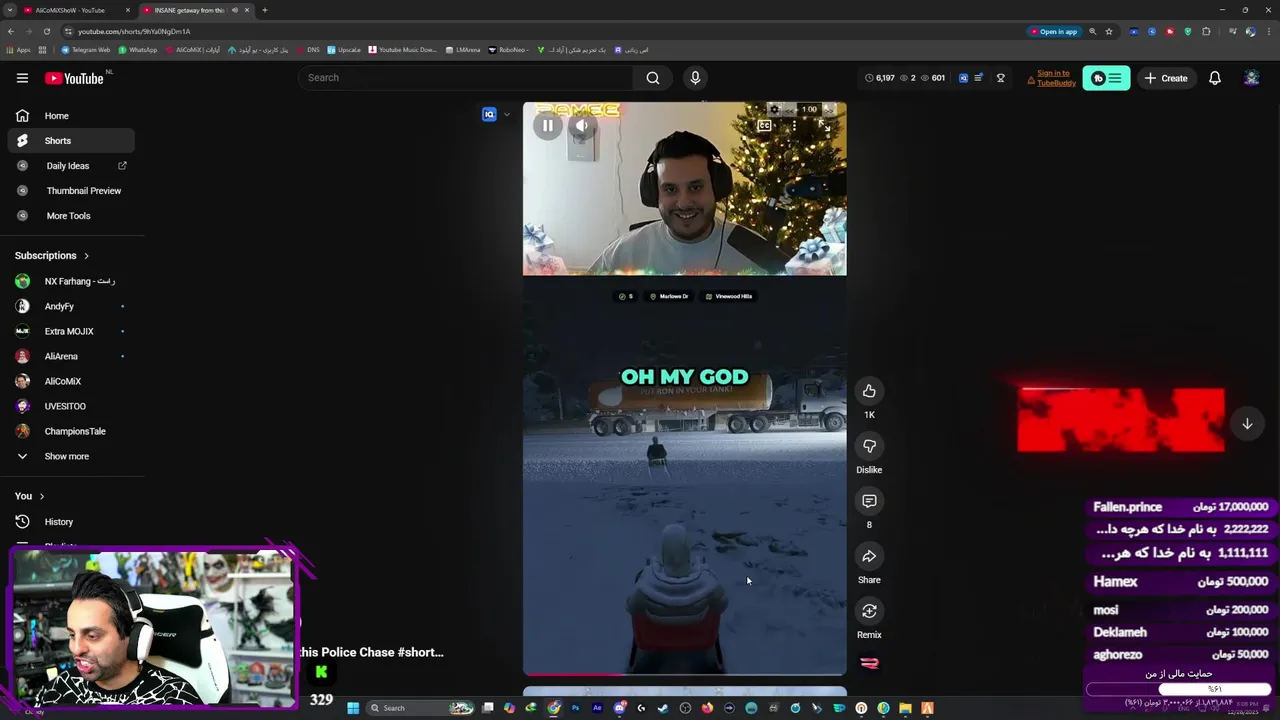This screenshot has width=1280, height=720.
Task: Expand the Subscriptions section chevron
Action: [x=86, y=256]
